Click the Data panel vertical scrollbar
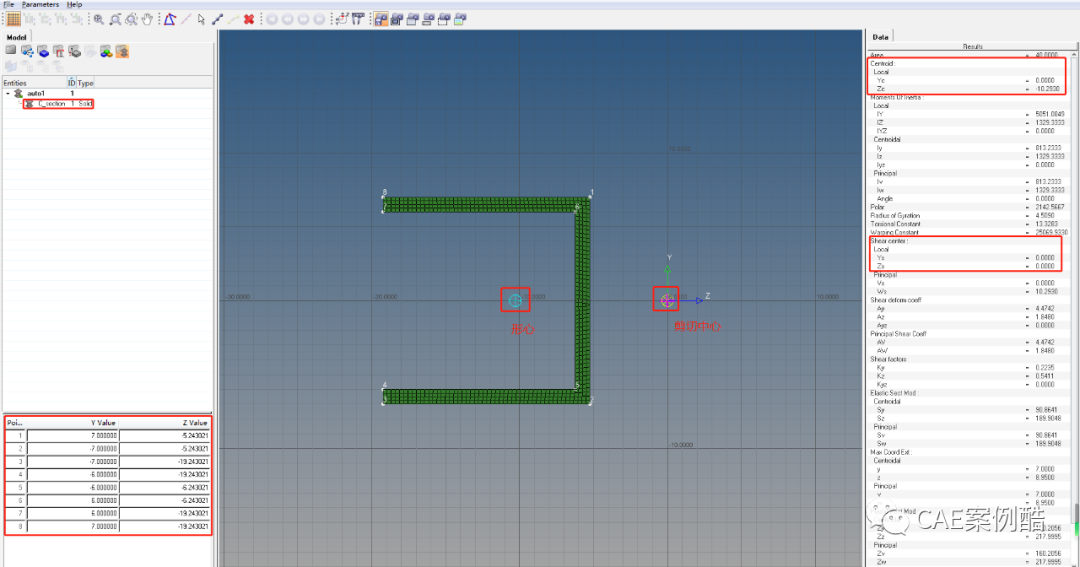1080x567 pixels. click(1076, 310)
